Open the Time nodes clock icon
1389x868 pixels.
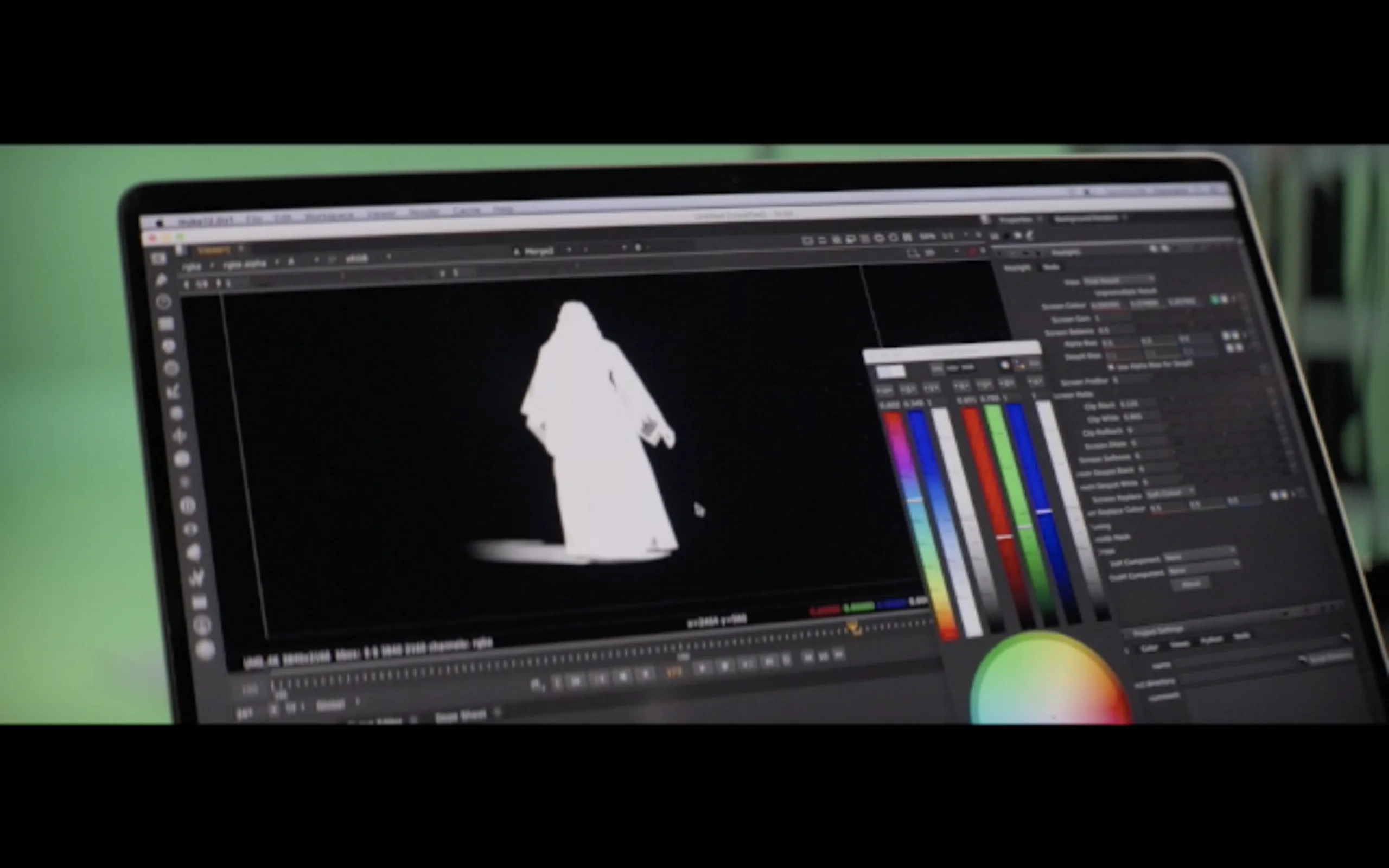[163, 302]
